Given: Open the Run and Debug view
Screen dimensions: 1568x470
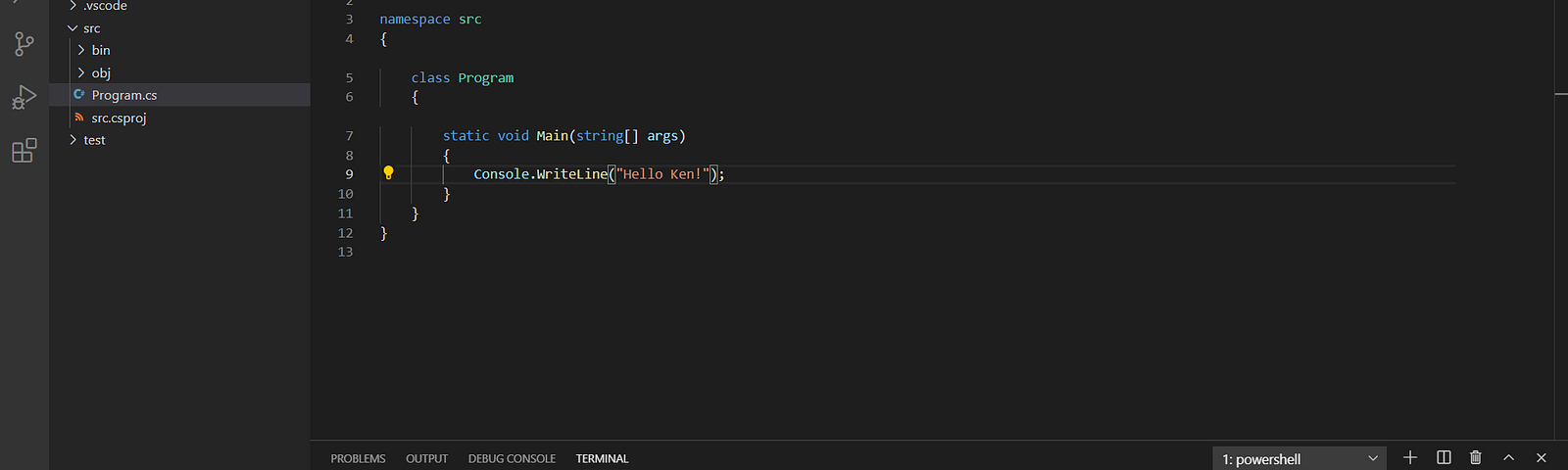Looking at the screenshot, I should [24, 97].
